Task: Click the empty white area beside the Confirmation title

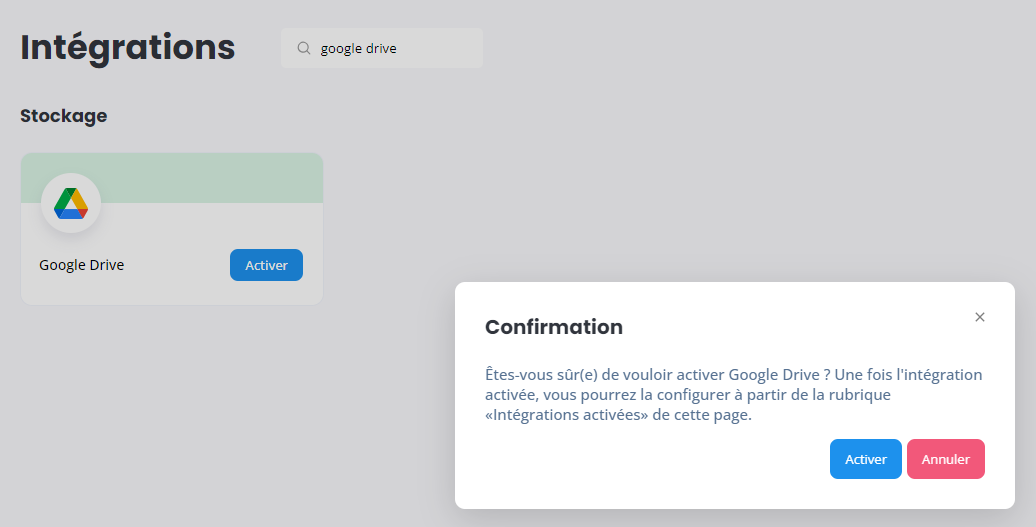Action: 793,327
